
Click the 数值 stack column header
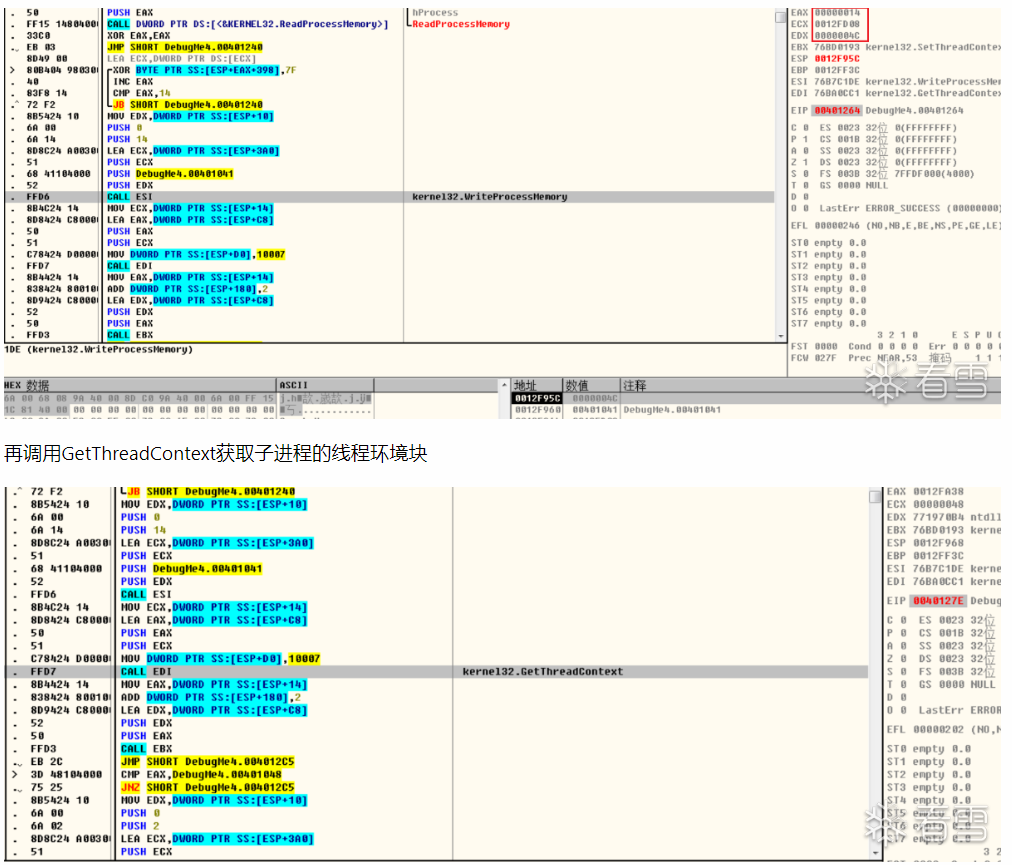[x=591, y=385]
